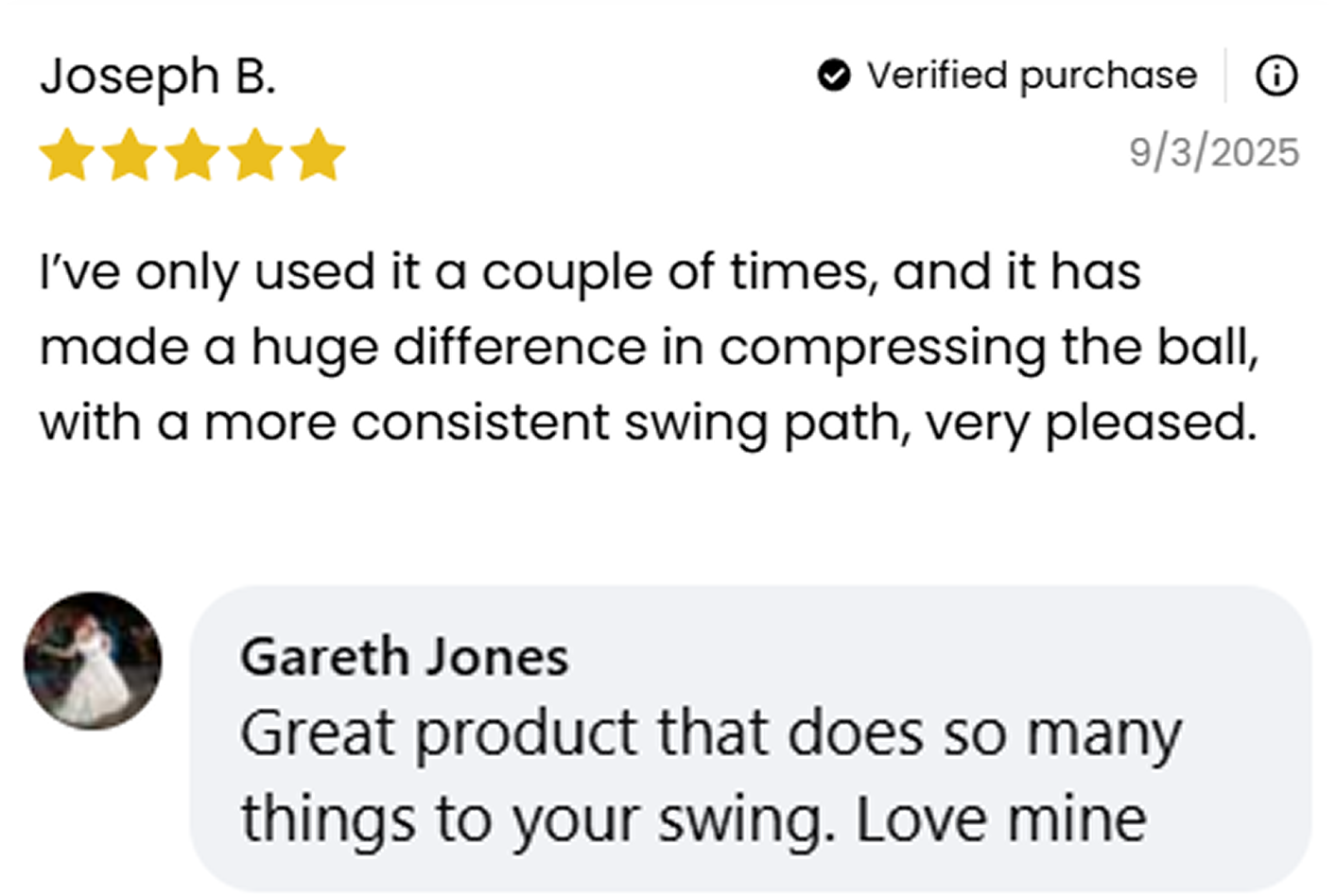Open Gareth Jones' round profile photo
Screen dimensions: 1336x896
click(93, 661)
